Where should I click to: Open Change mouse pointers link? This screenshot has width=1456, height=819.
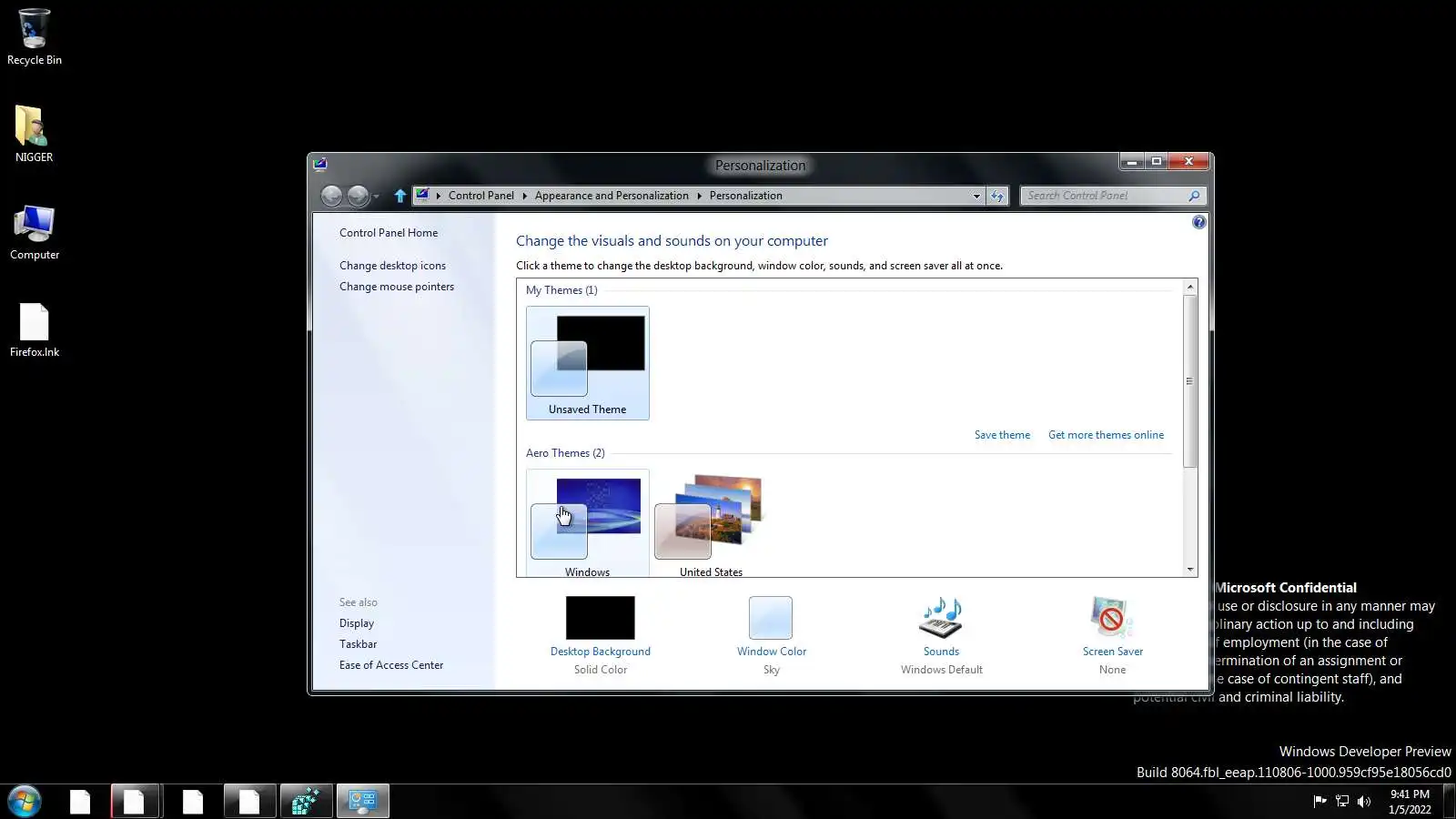[397, 287]
